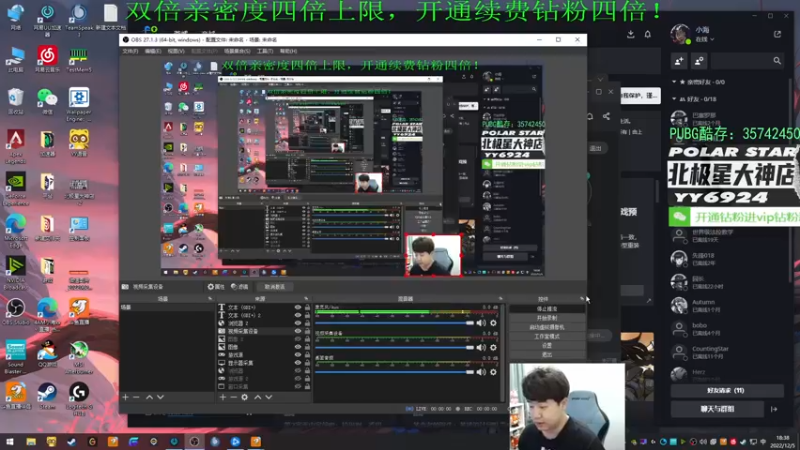Click the 聊天与群组 button
This screenshot has width=800, height=450.
pos(717,409)
